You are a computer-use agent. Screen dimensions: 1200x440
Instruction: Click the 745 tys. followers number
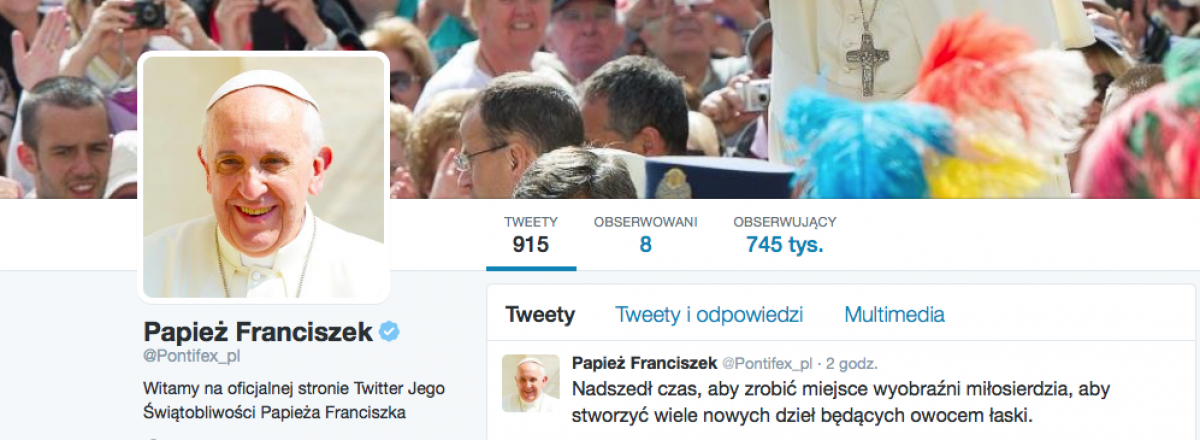[x=785, y=245]
